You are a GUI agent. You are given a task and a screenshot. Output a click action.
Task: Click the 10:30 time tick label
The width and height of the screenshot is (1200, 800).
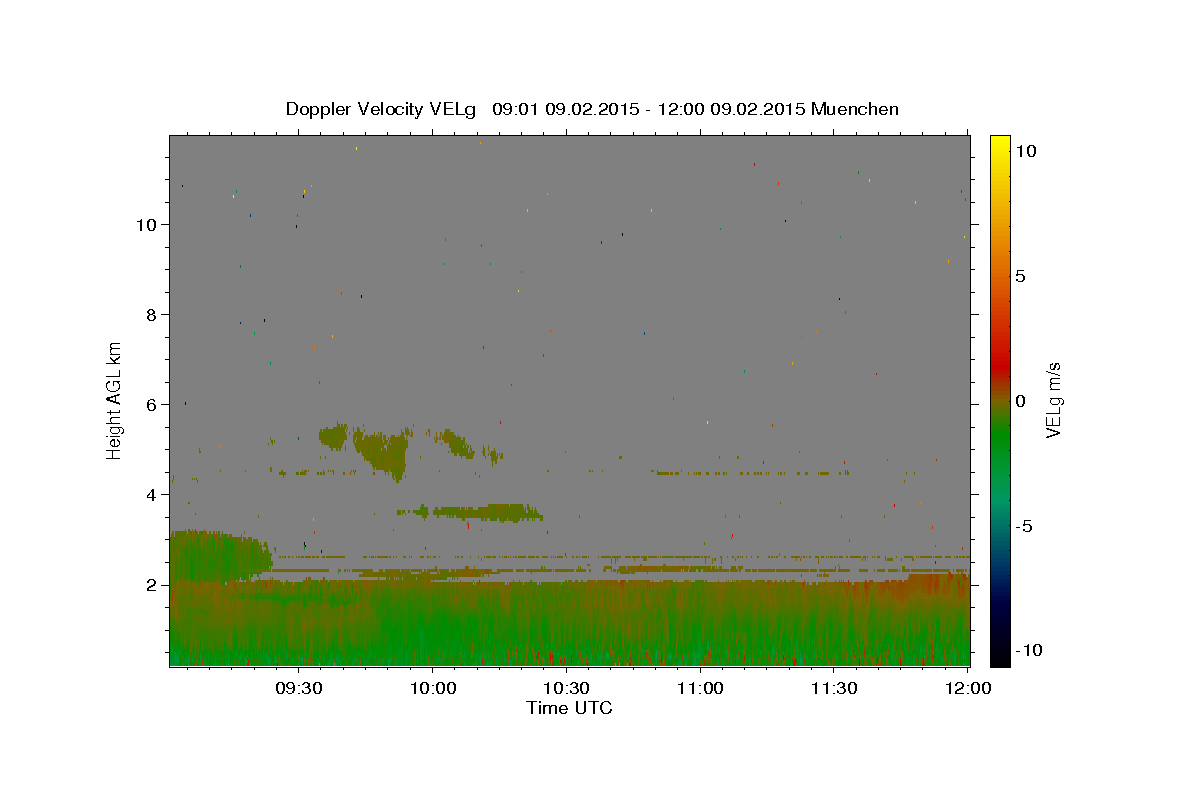[566, 689]
